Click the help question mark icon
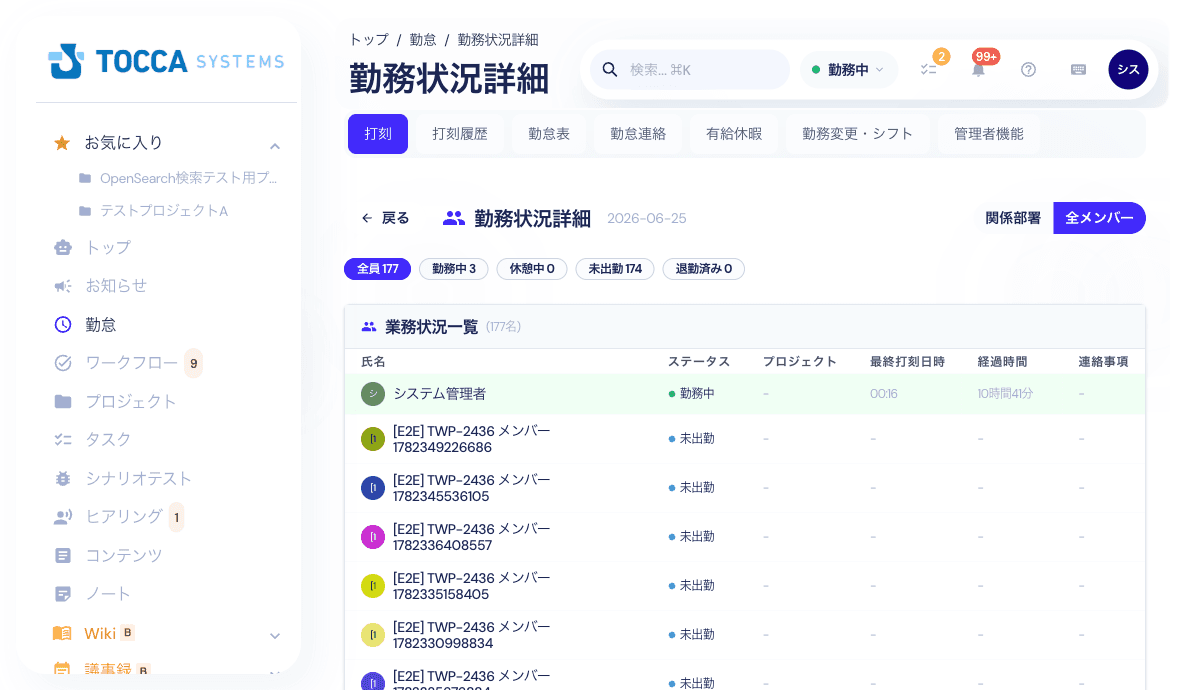 coord(1028,70)
